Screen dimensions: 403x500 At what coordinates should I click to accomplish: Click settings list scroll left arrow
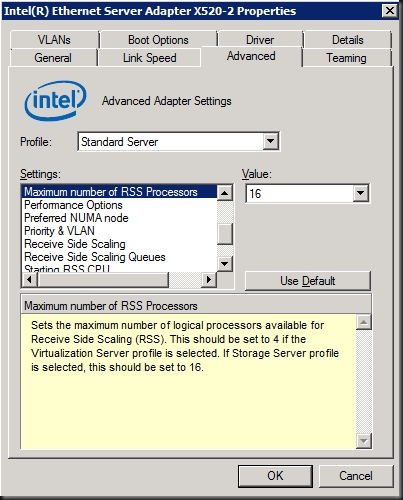[29, 279]
